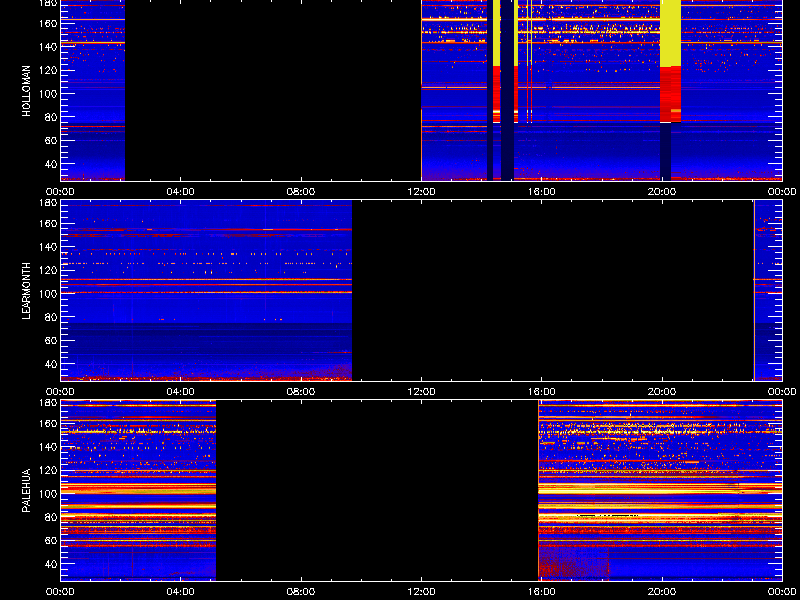Click the 80 frequency tick on Holloman axis

(x=50, y=117)
